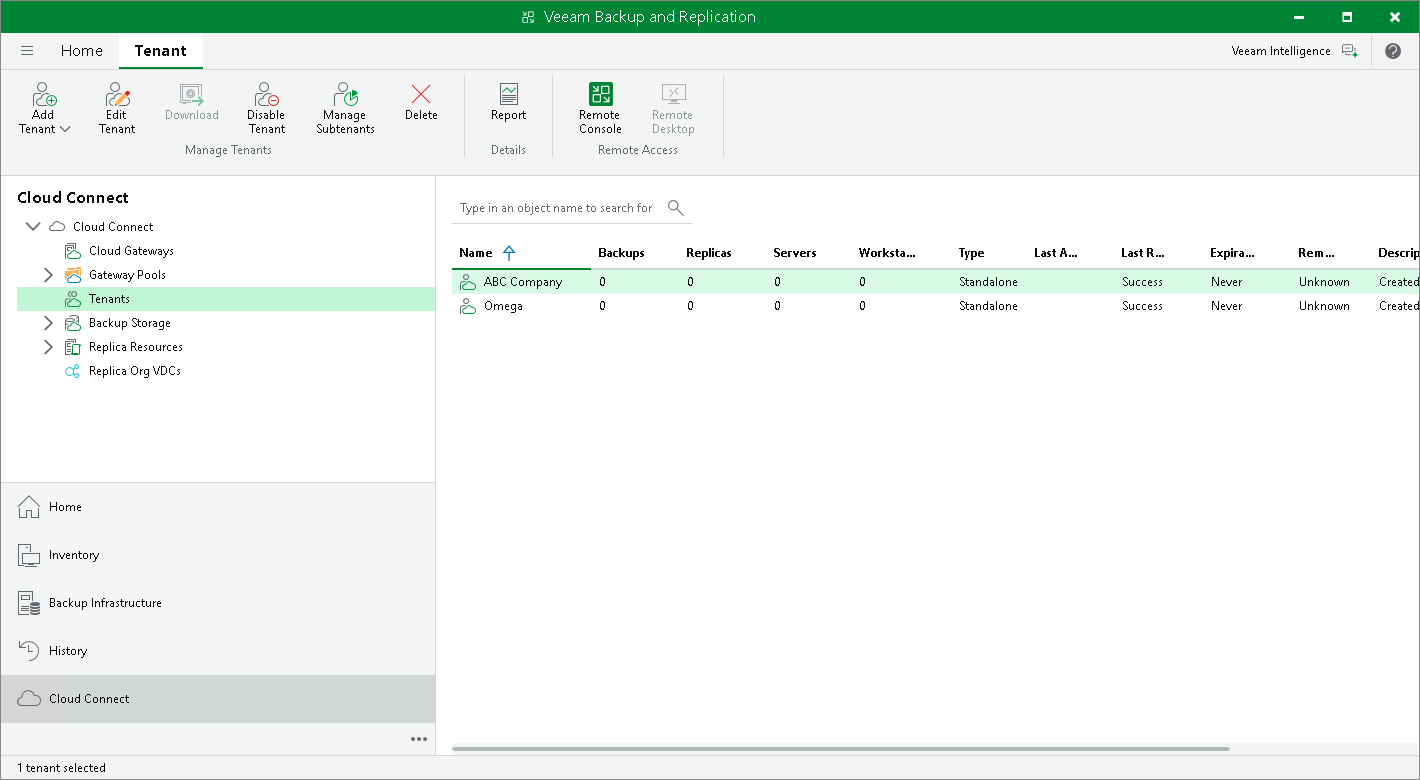Click the Disable Tenant icon
Screen dimensions: 1420x780
266,95
